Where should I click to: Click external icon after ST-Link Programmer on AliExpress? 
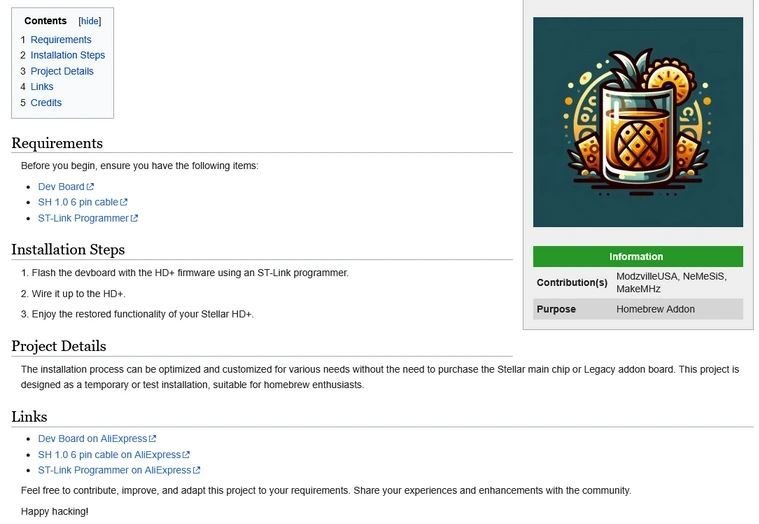coord(197,470)
